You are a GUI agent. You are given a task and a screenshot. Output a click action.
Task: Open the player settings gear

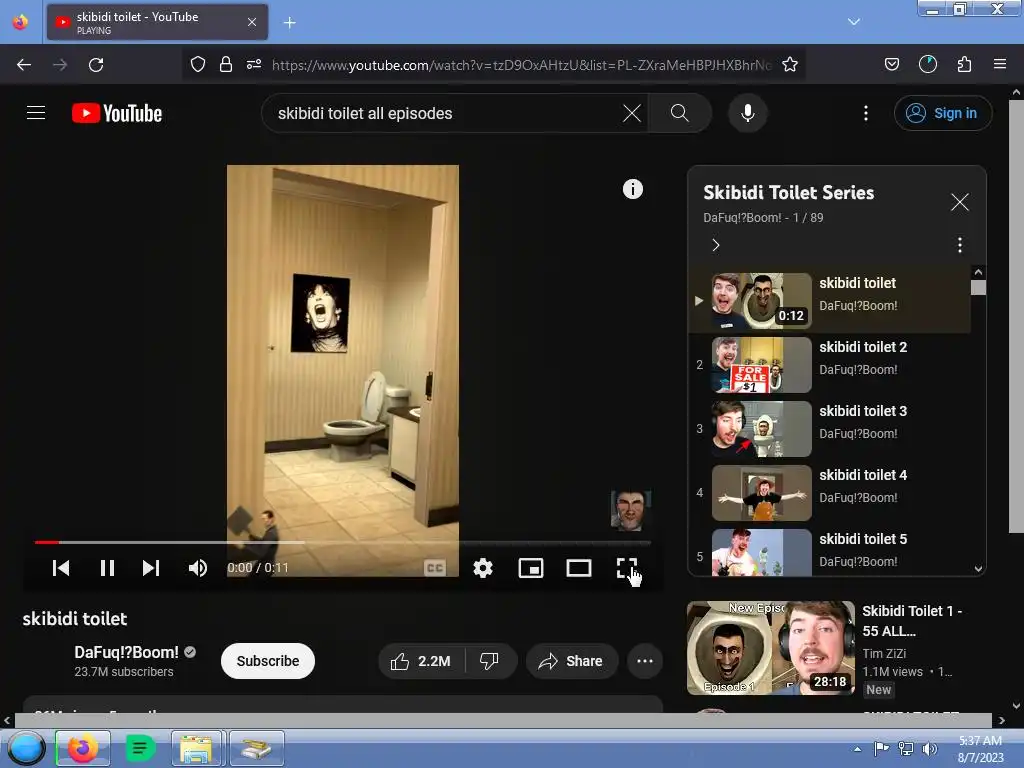coord(483,568)
